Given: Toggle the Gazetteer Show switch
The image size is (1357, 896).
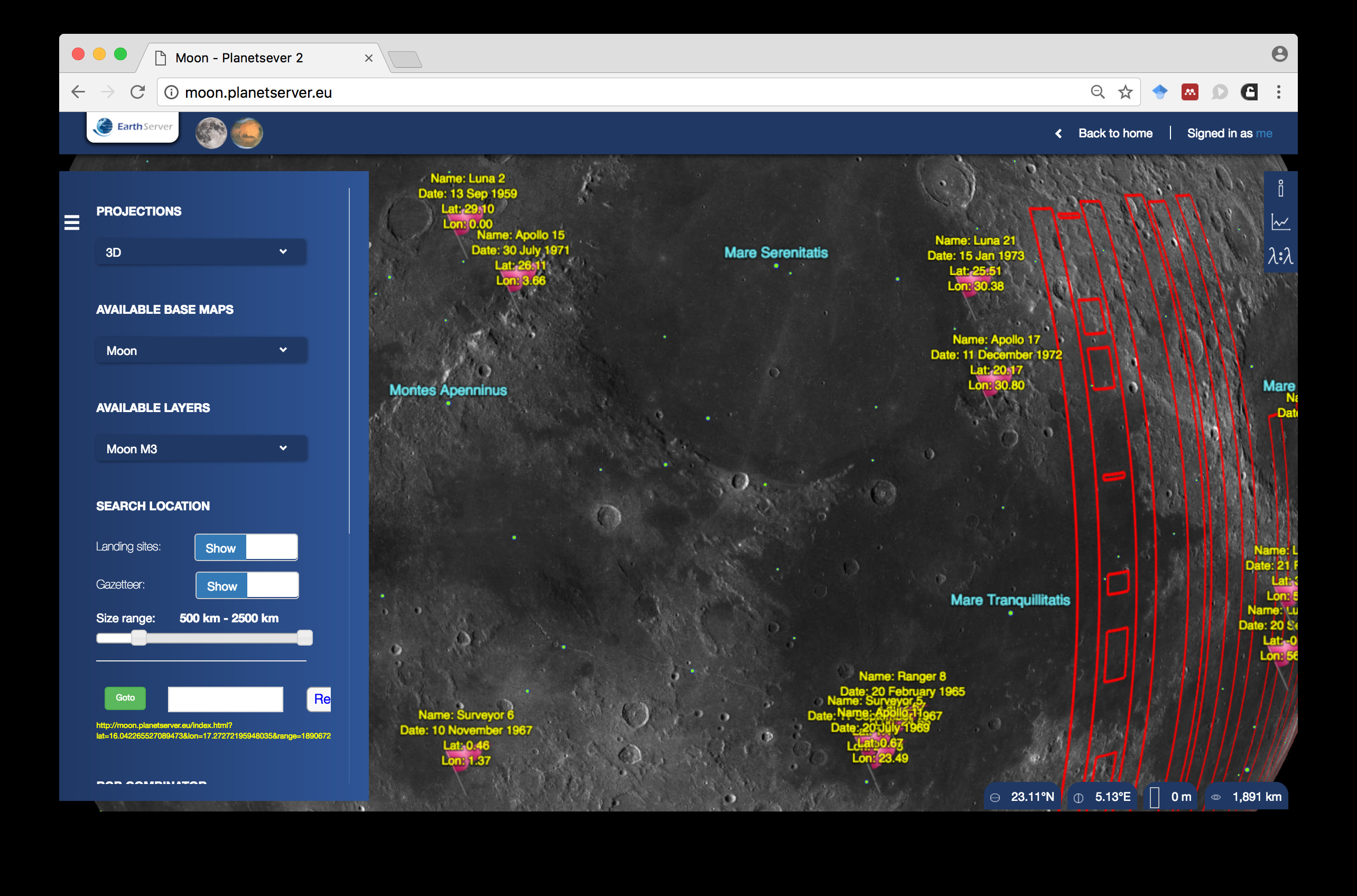Looking at the screenshot, I should (x=247, y=585).
